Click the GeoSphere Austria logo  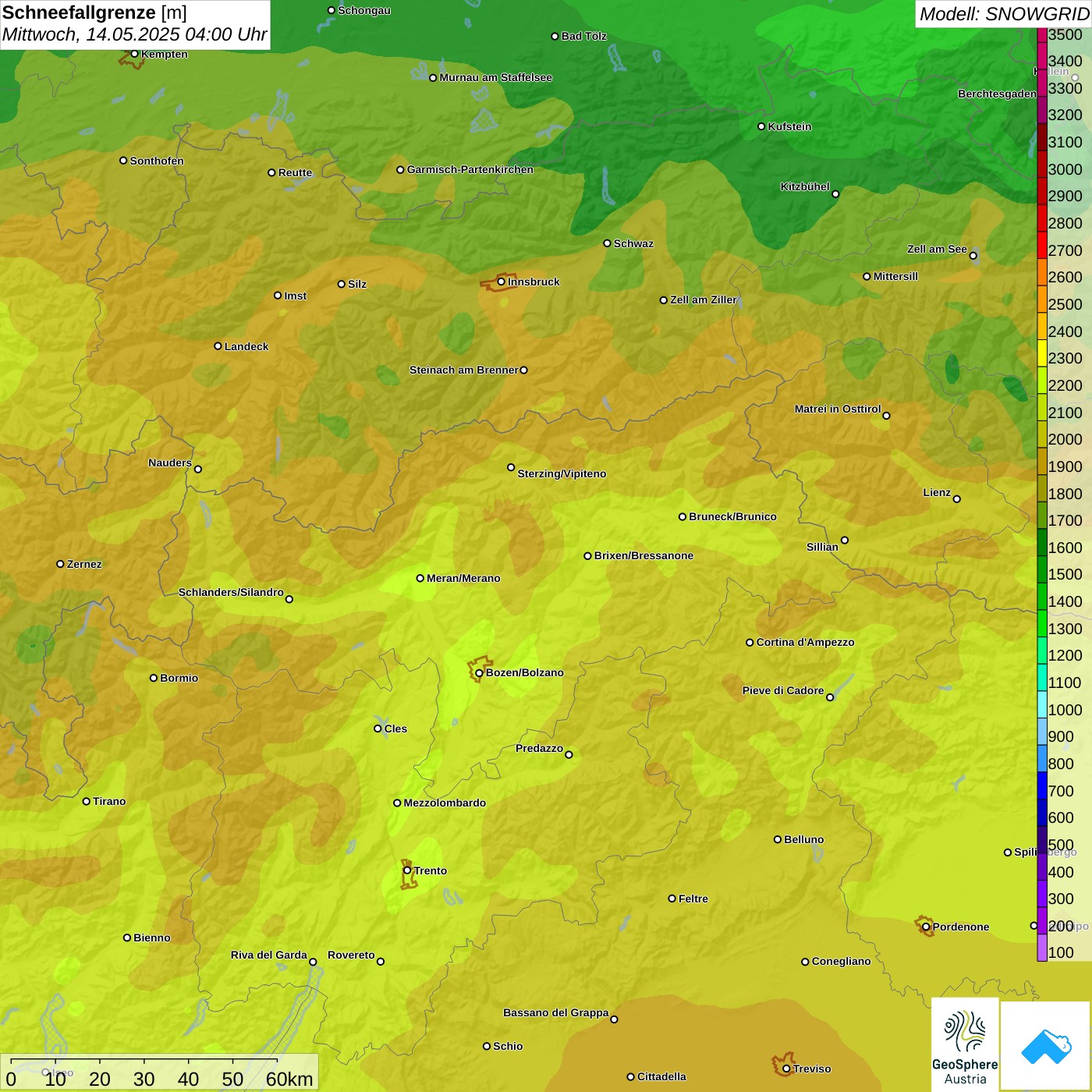965,1044
